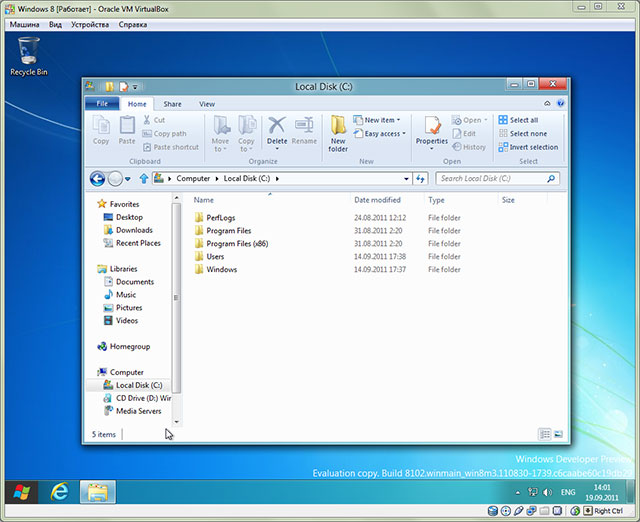Click the Up folder arrow
The image size is (640, 522).
(144, 178)
